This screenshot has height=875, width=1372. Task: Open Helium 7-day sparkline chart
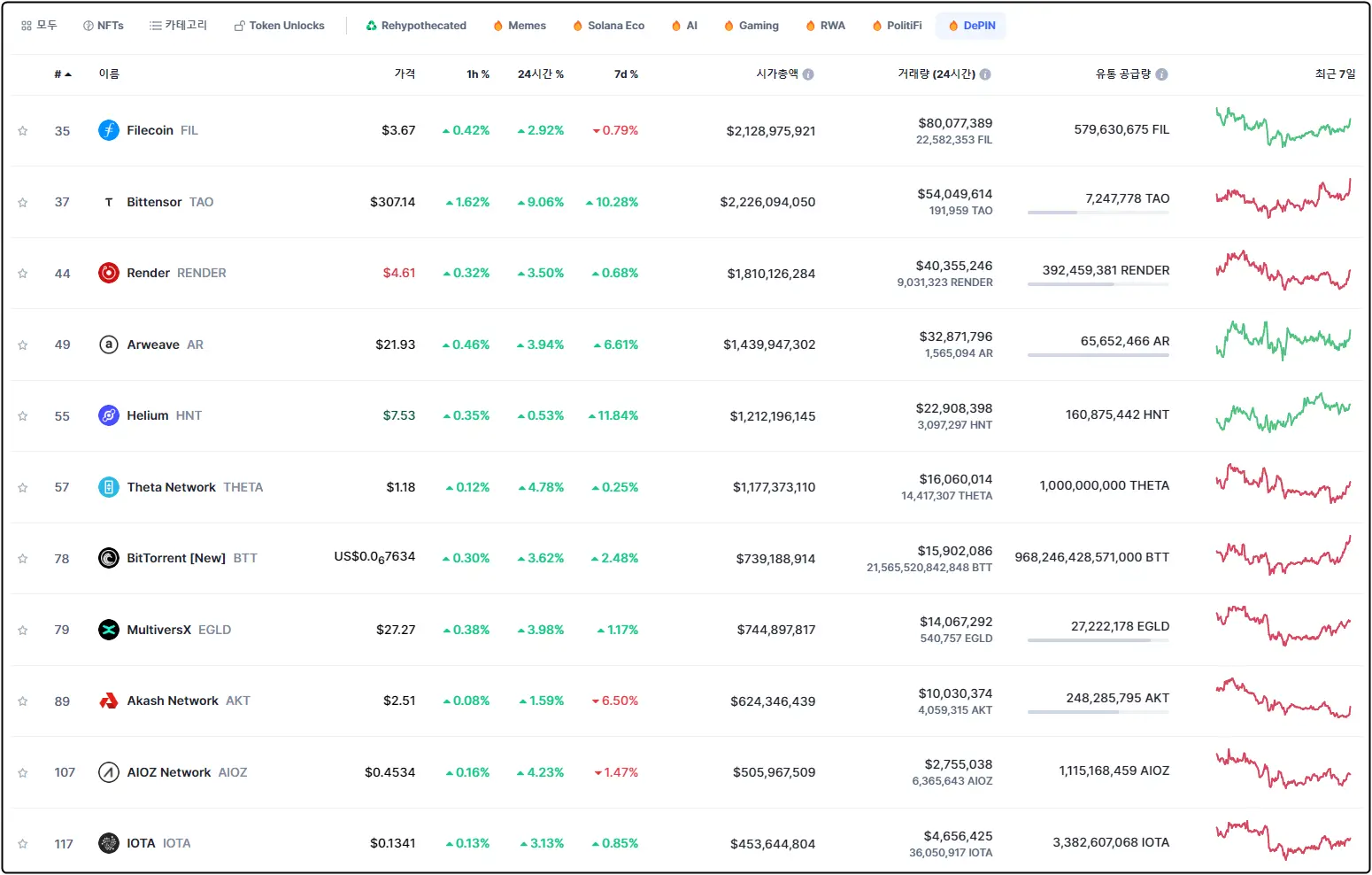pyautogui.click(x=1283, y=413)
